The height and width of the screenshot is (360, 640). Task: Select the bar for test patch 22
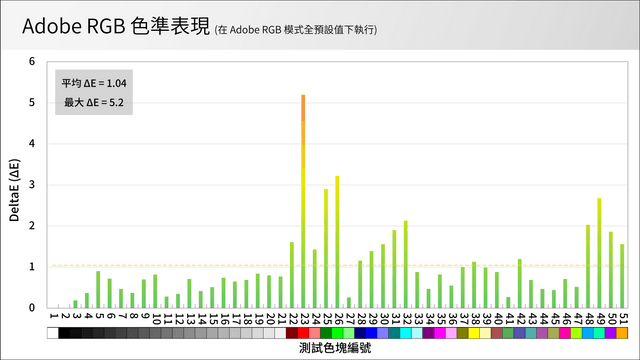[x=292, y=275]
